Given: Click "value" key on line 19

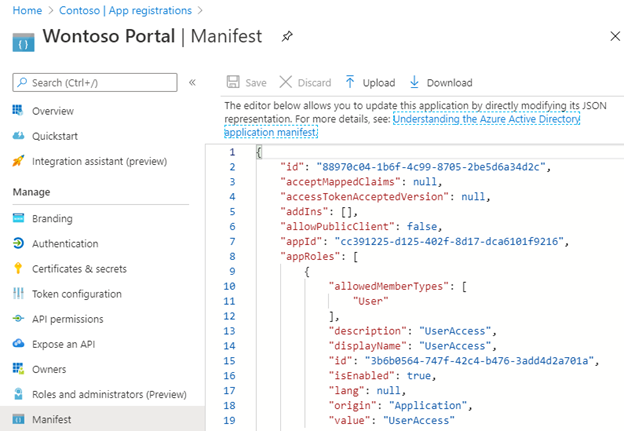Looking at the screenshot, I should 349,421.
